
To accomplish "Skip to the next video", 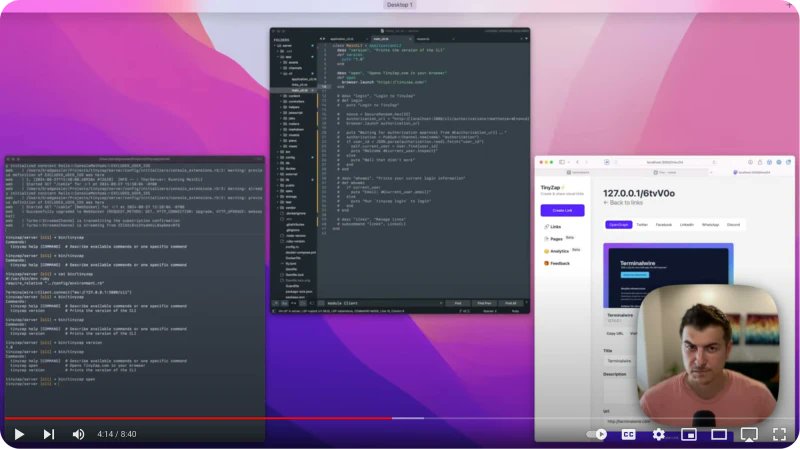I will 48,434.
